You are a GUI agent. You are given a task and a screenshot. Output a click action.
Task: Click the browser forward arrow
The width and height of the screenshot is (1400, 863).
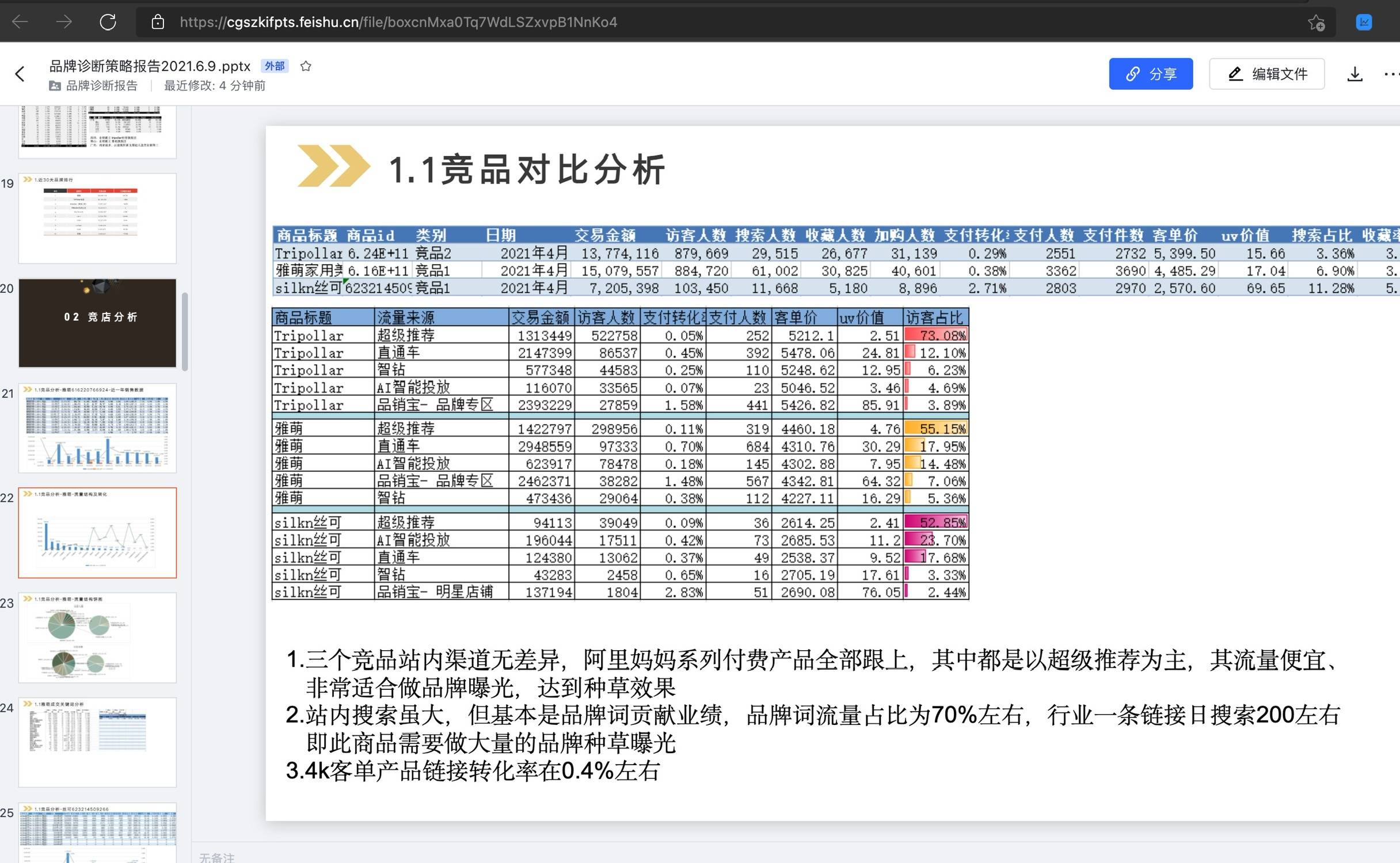coord(64,22)
